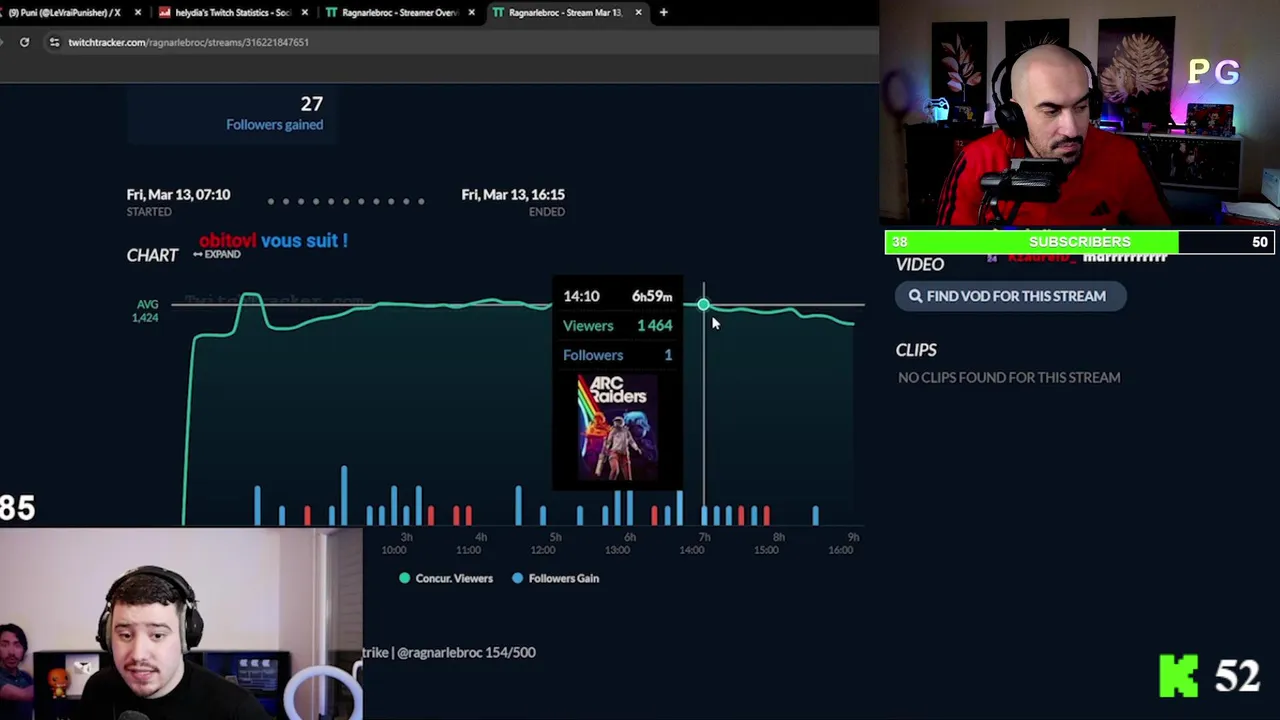Open site information icon in address bar
Viewport: 1280px width, 720px height.
click(x=54, y=42)
